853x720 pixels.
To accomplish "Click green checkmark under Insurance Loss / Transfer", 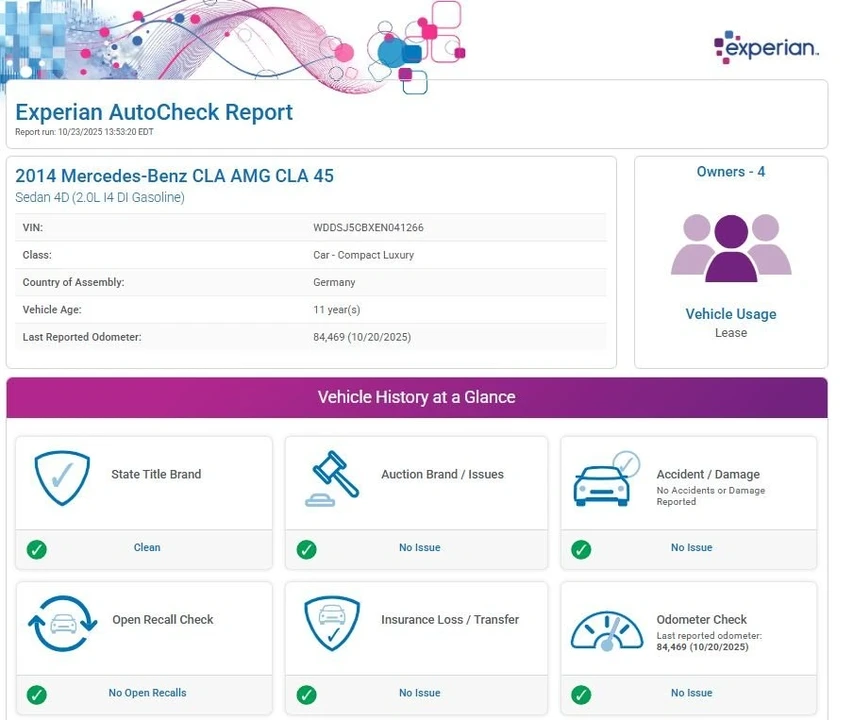I will tap(306, 694).
